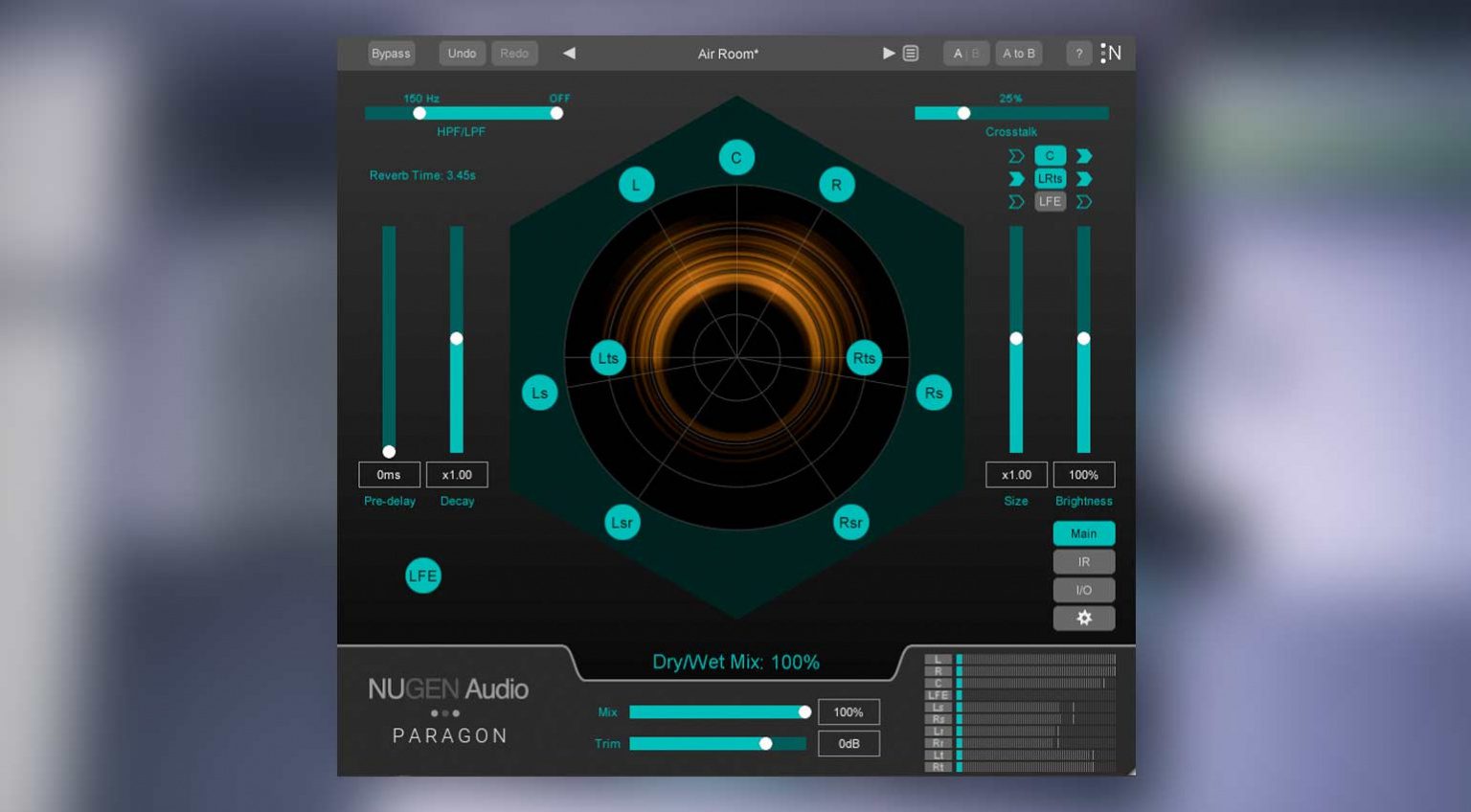Viewport: 1471px width, 812px height.
Task: Go to previous preset with left arrow
Action: [x=569, y=54]
